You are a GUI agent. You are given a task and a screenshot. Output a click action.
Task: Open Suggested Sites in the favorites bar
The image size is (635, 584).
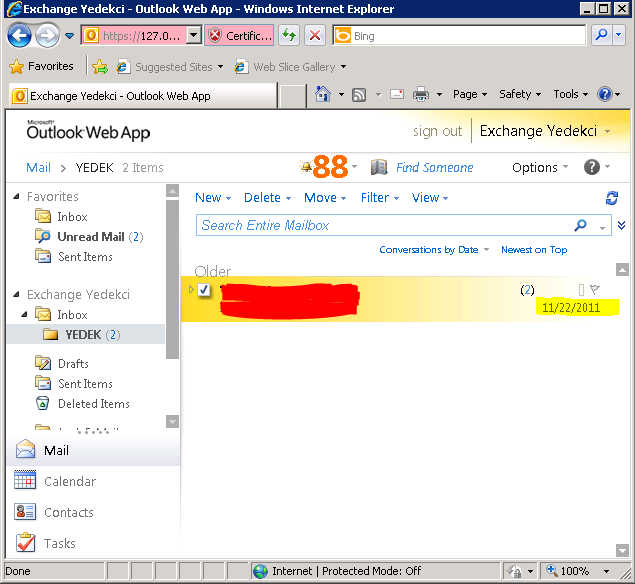[170, 67]
